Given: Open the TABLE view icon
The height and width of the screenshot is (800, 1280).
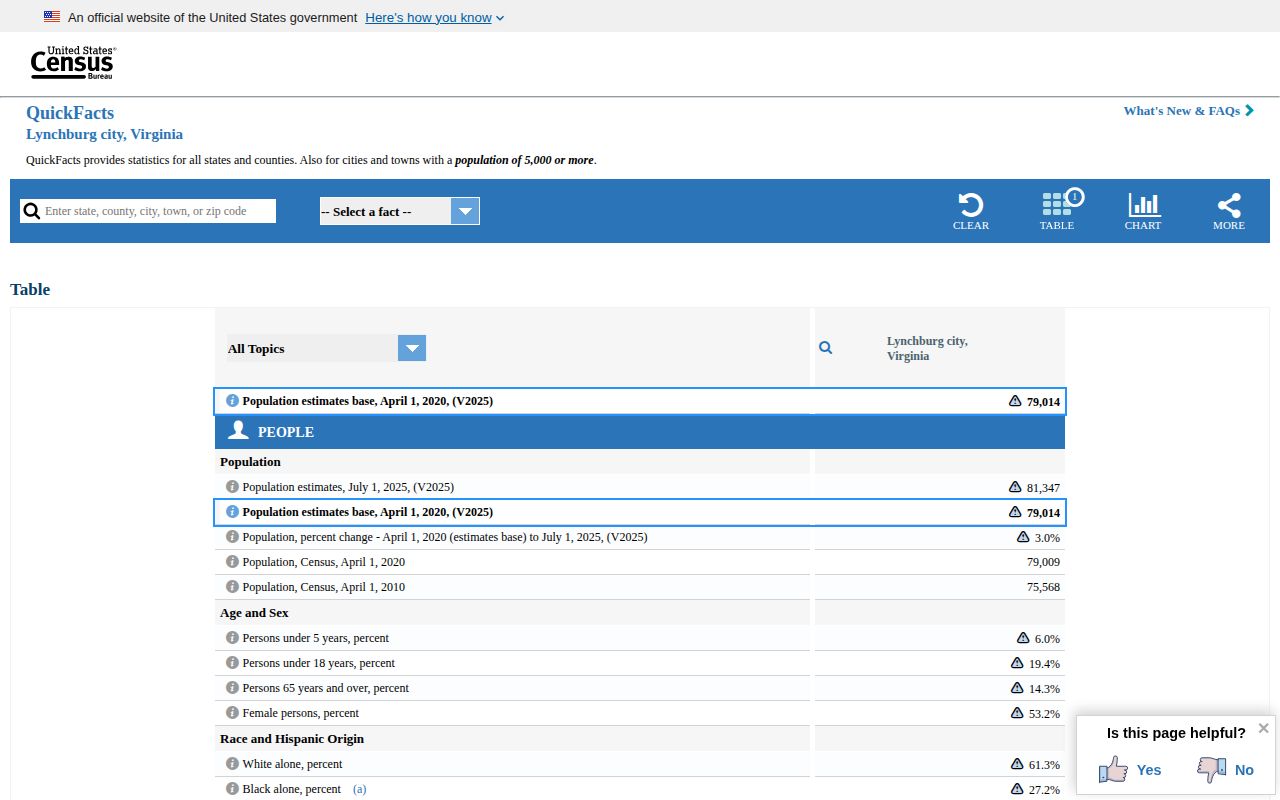Looking at the screenshot, I should (x=1057, y=204).
